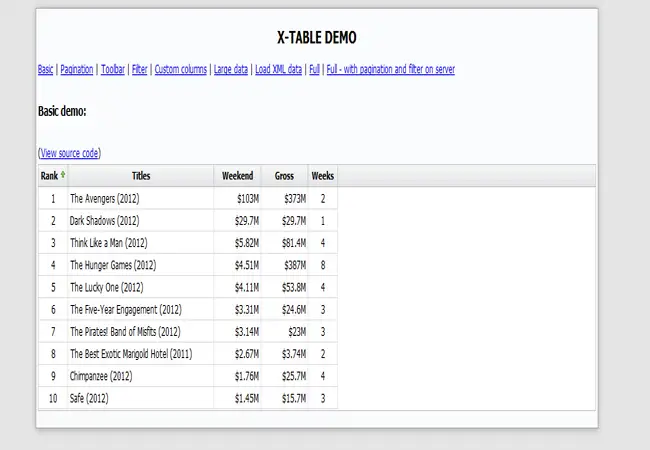Click the $387M gross value
Viewport: 650px width, 450px height.
(295, 265)
